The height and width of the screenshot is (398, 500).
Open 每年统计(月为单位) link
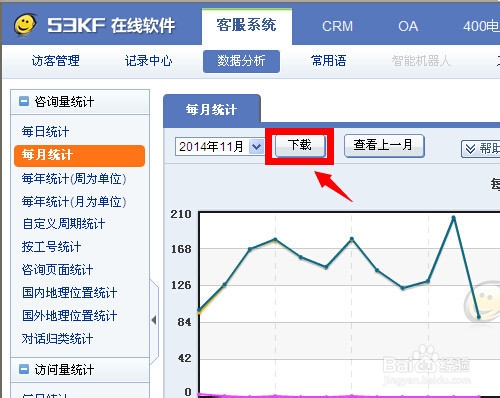click(x=74, y=202)
